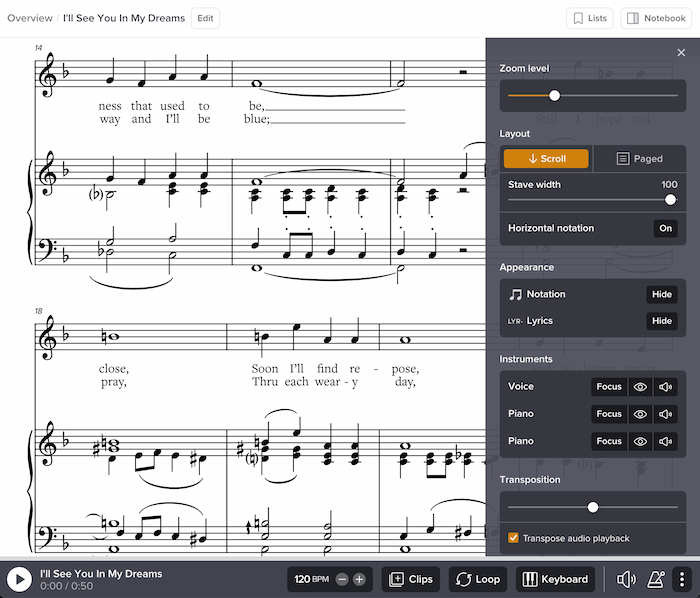The height and width of the screenshot is (598, 700).
Task: Select Scroll layout mode
Action: [x=546, y=158]
